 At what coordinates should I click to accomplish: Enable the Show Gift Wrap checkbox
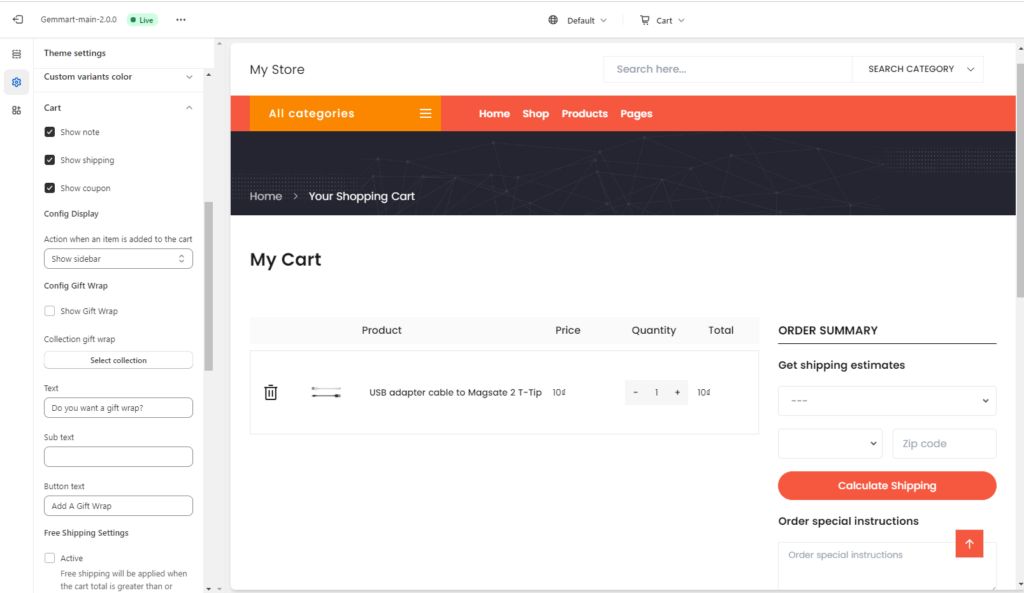tap(50, 311)
